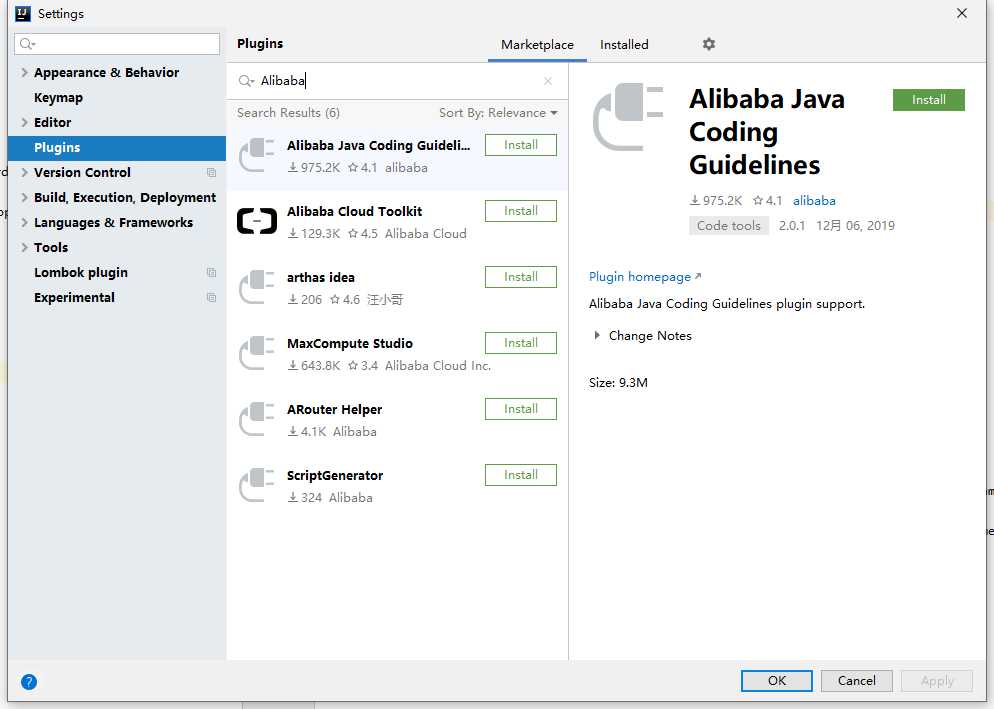The height and width of the screenshot is (709, 994).
Task: Install Alibaba Java Coding Guidelines from list
Action: 520,145
